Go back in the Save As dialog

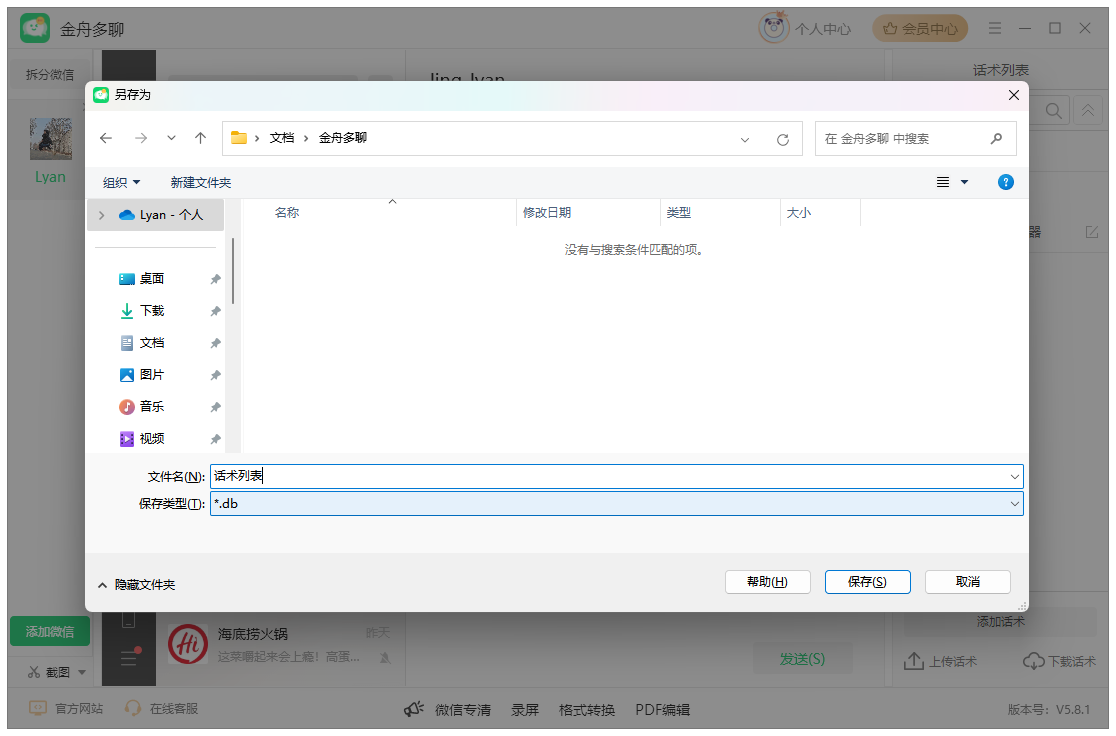tap(106, 138)
